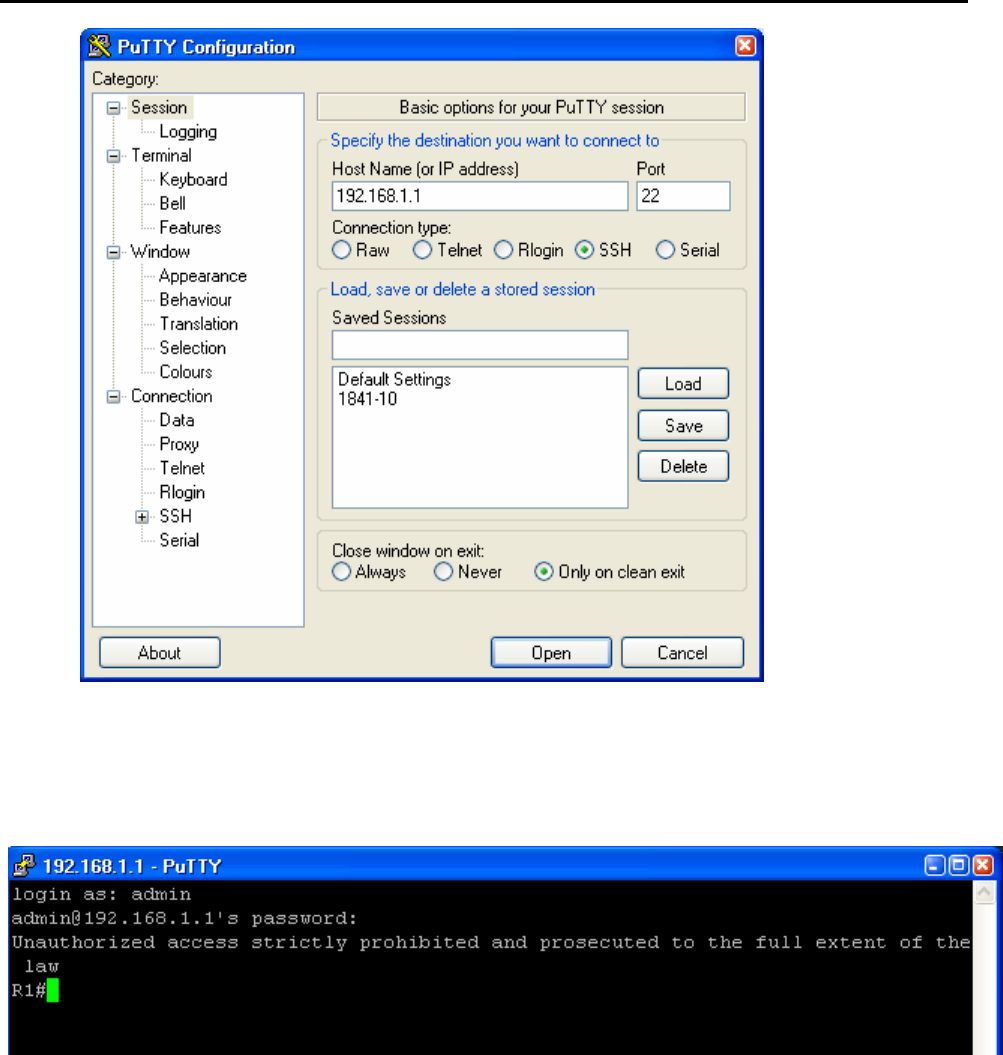Collapse the Terminal tree node

coord(114,156)
